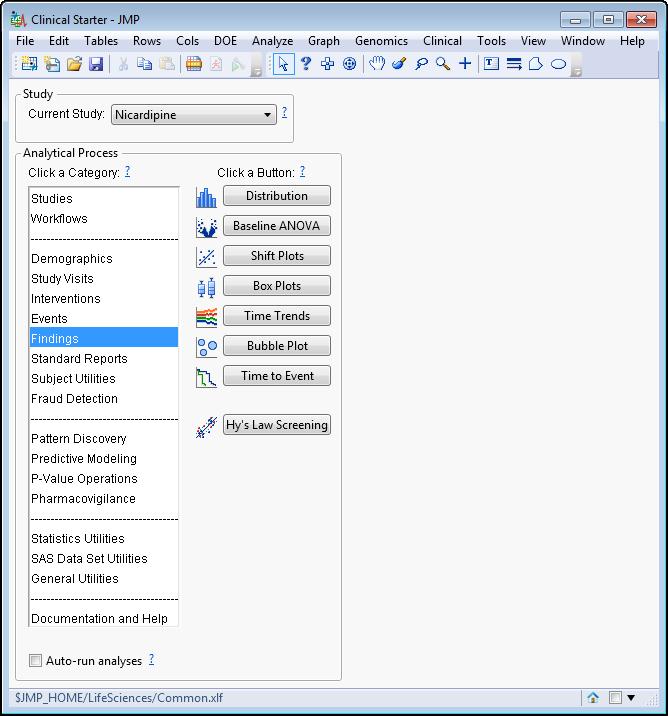Select the Simple Shape oval tool
668x716 pixels.
[x=558, y=64]
